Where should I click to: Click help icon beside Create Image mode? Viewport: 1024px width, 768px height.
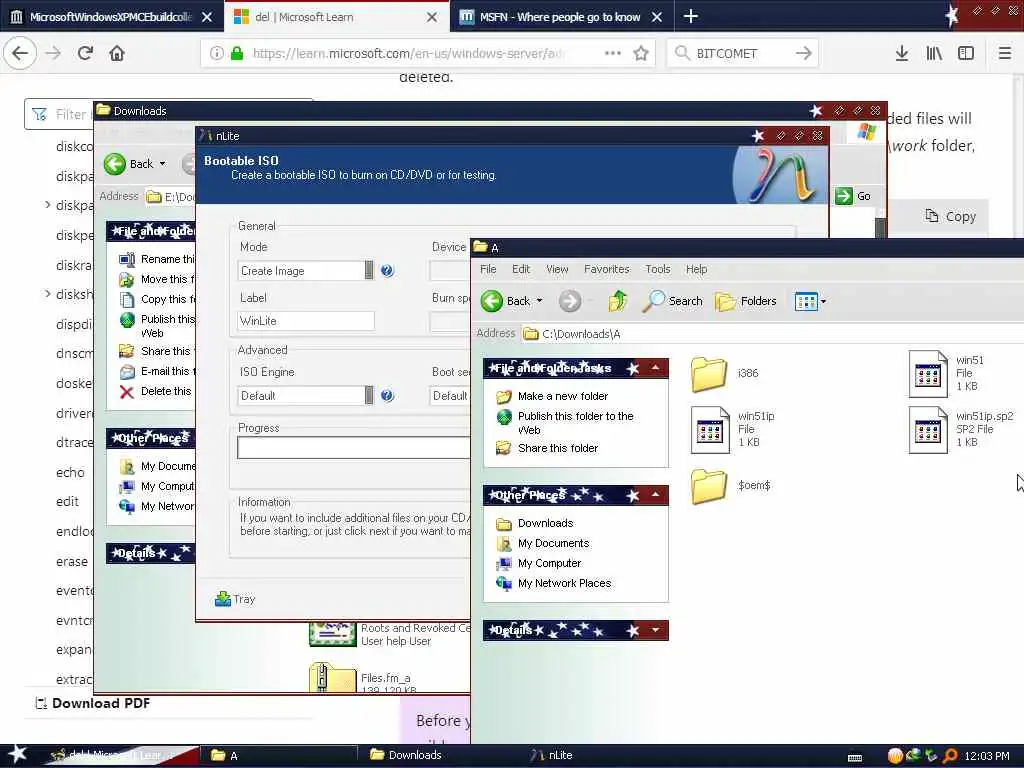point(387,270)
